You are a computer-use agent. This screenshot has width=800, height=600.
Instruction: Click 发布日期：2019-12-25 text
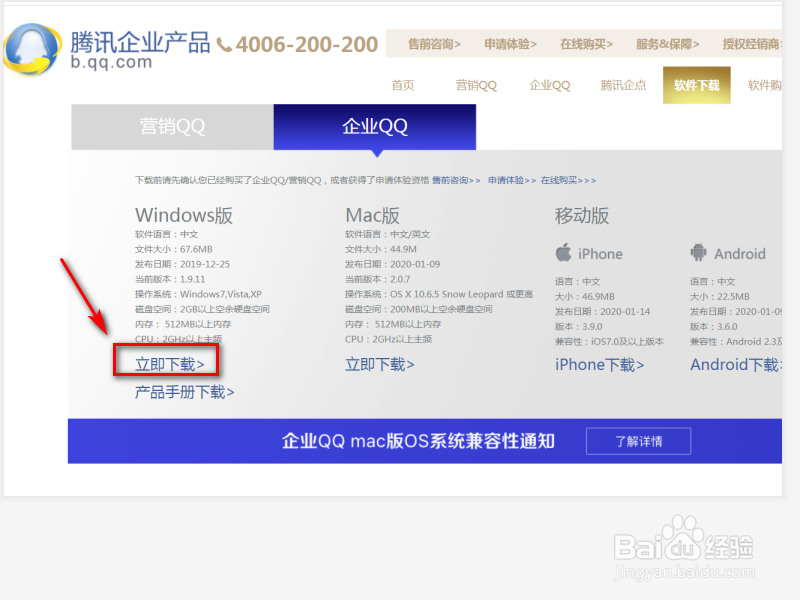[182, 264]
